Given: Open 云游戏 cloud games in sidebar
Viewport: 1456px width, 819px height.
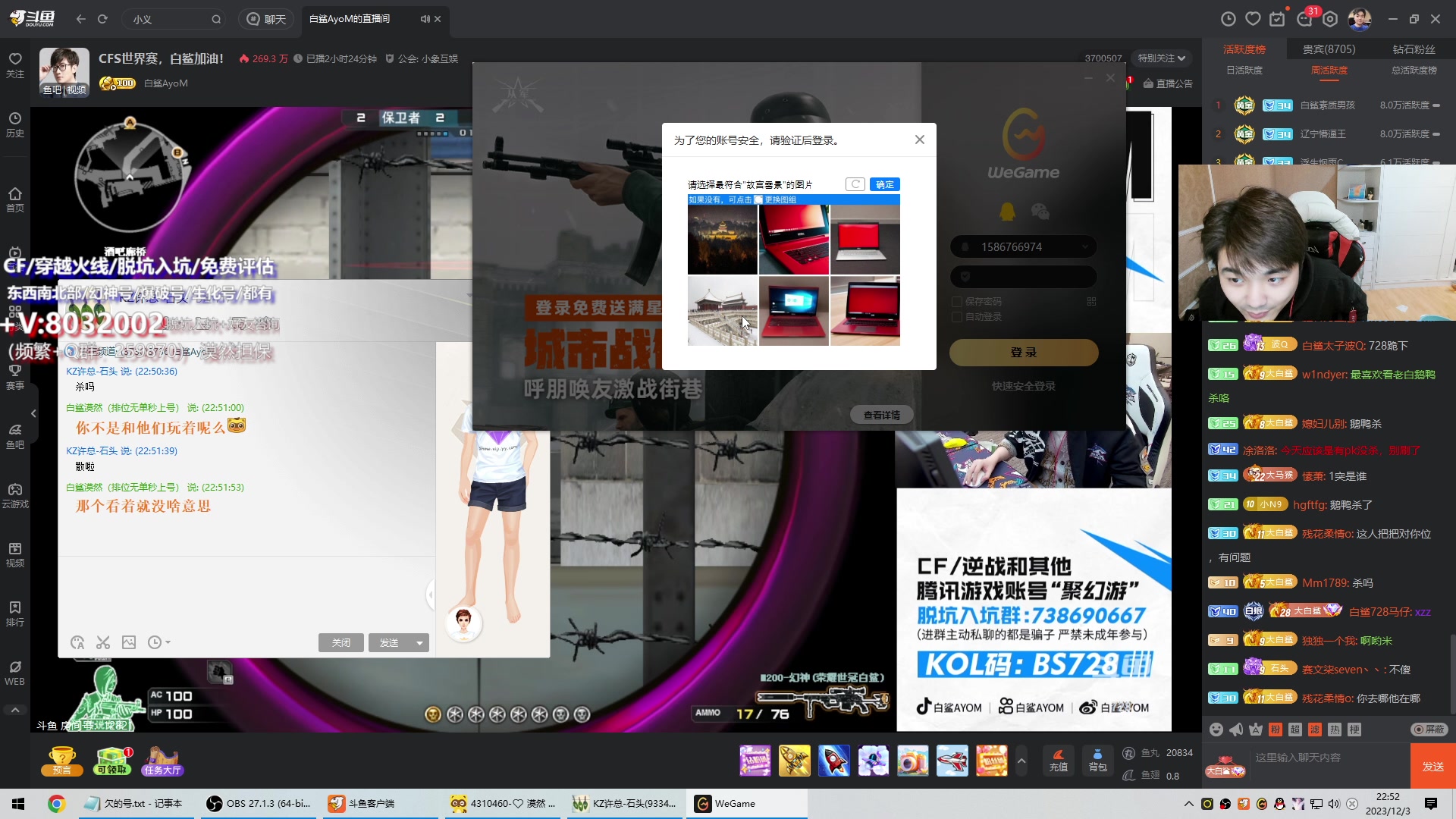Looking at the screenshot, I should [15, 496].
